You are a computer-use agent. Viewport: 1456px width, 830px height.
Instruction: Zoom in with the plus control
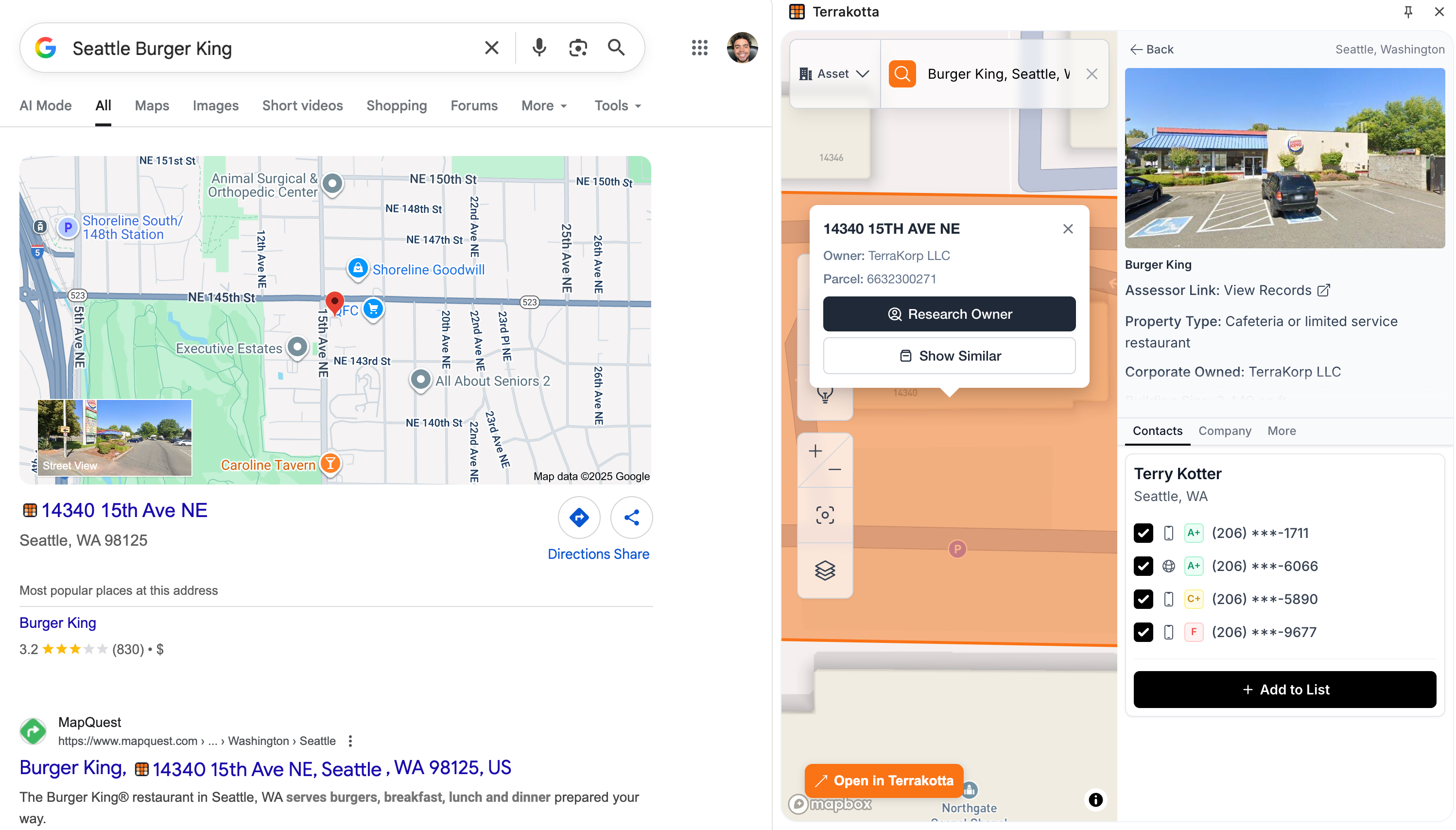pos(815,451)
